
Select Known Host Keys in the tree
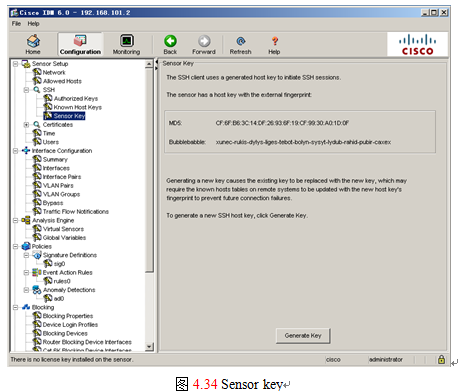(x=78, y=107)
